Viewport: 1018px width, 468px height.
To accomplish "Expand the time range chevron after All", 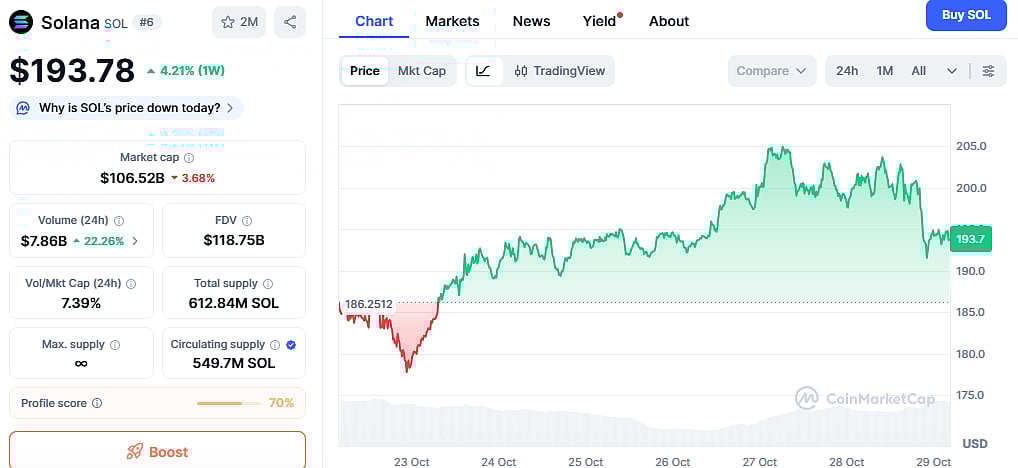I will pyautogui.click(x=952, y=71).
